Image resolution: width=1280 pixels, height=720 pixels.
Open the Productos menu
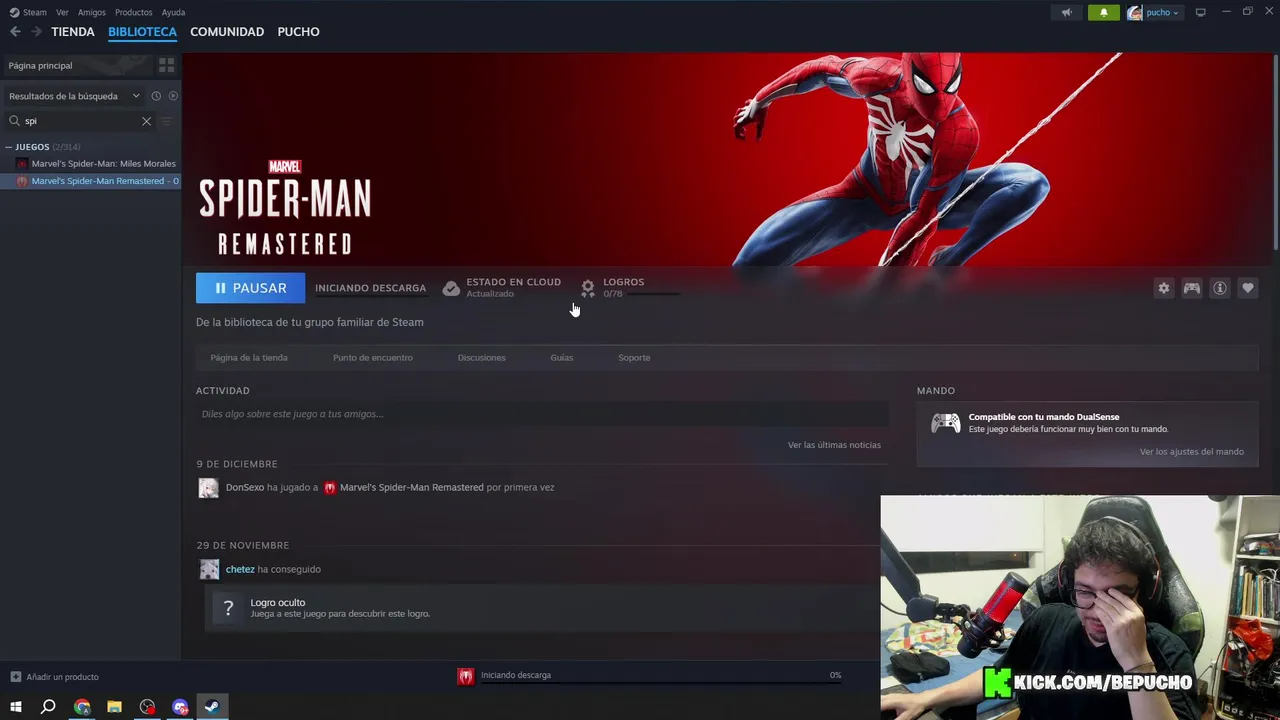(133, 12)
